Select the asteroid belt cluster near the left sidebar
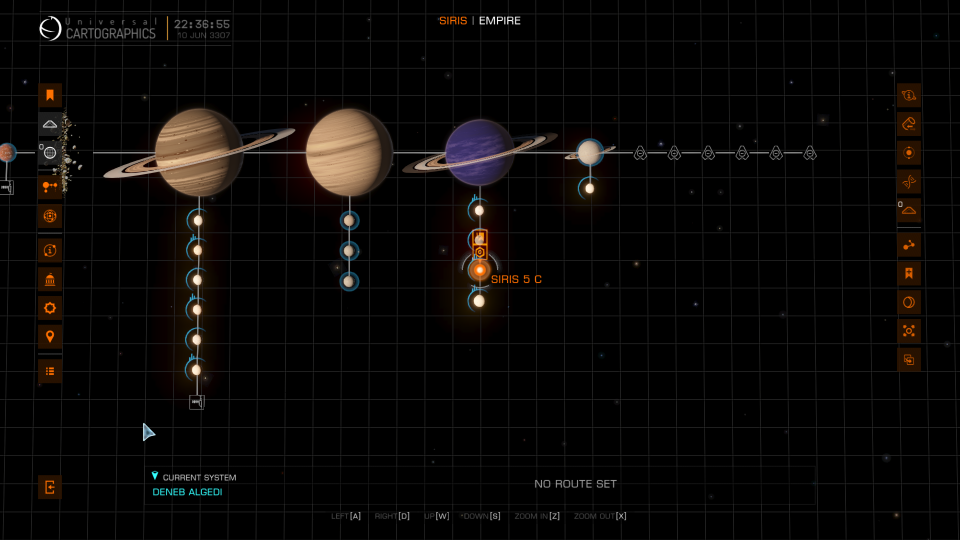This screenshot has height=540, width=960. pyautogui.click(x=72, y=153)
